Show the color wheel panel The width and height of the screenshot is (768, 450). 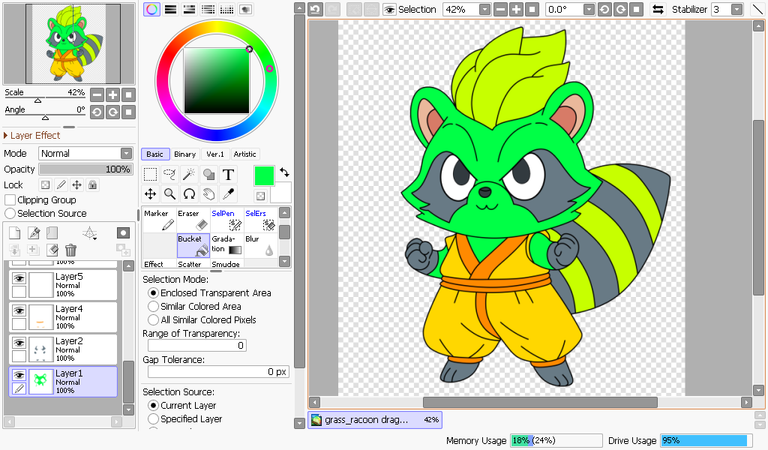pyautogui.click(x=152, y=9)
